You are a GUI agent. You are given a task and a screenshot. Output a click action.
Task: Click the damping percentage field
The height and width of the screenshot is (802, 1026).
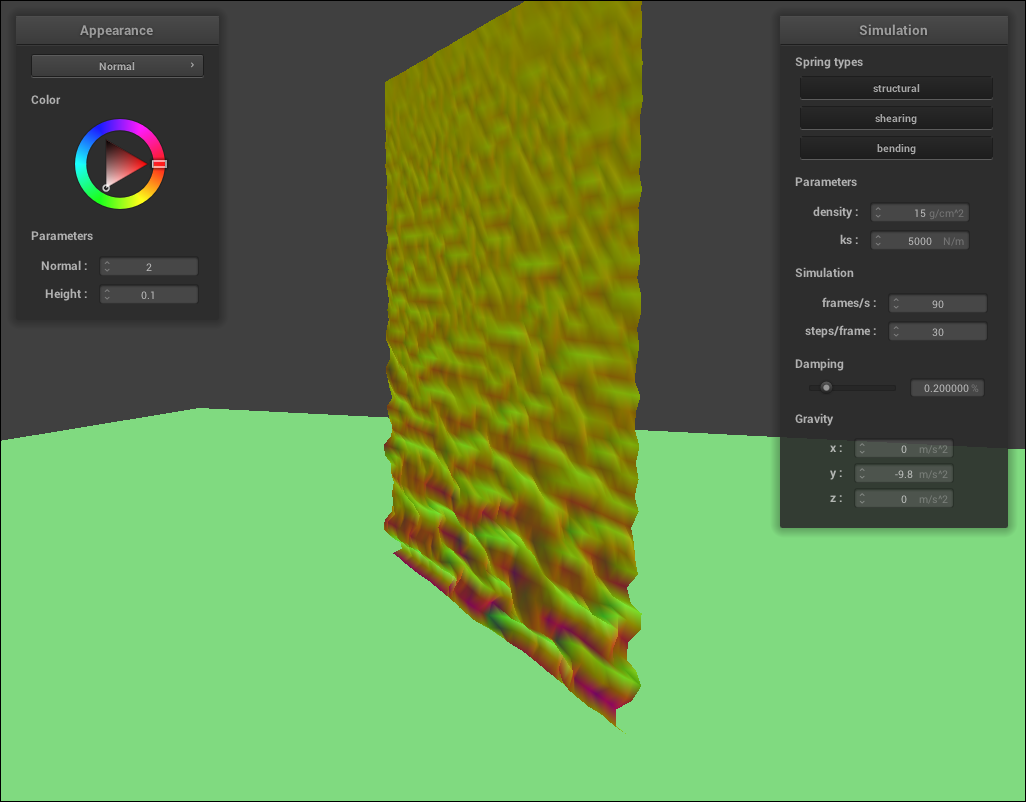(x=946, y=388)
